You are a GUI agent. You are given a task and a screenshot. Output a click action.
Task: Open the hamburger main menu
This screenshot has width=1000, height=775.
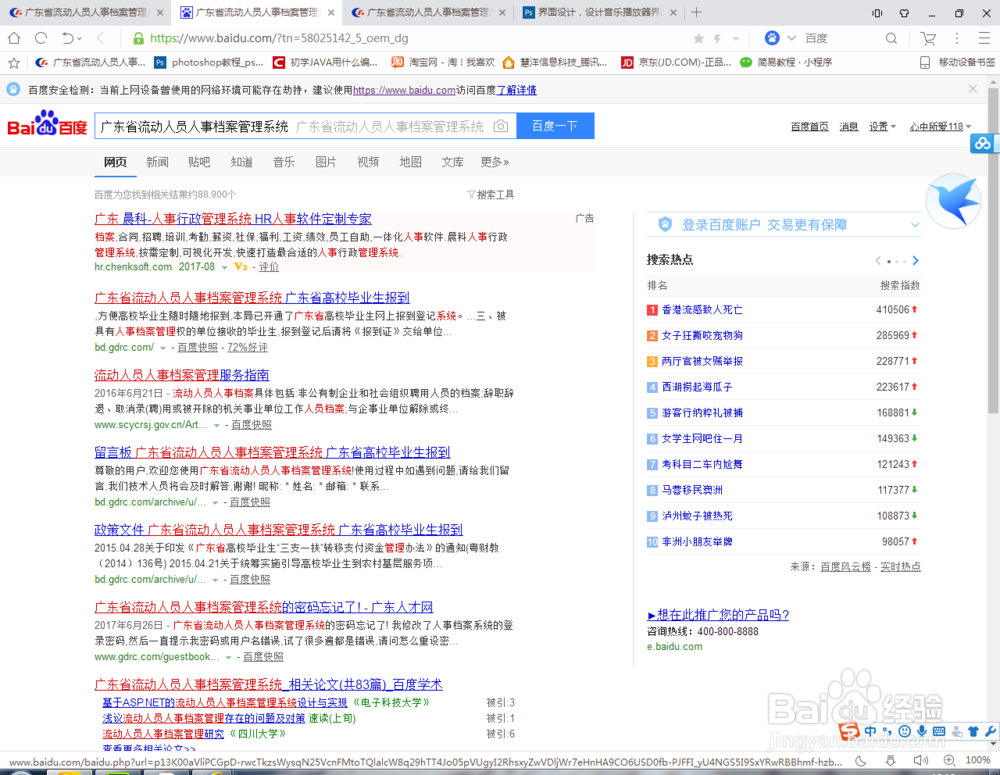click(x=984, y=38)
